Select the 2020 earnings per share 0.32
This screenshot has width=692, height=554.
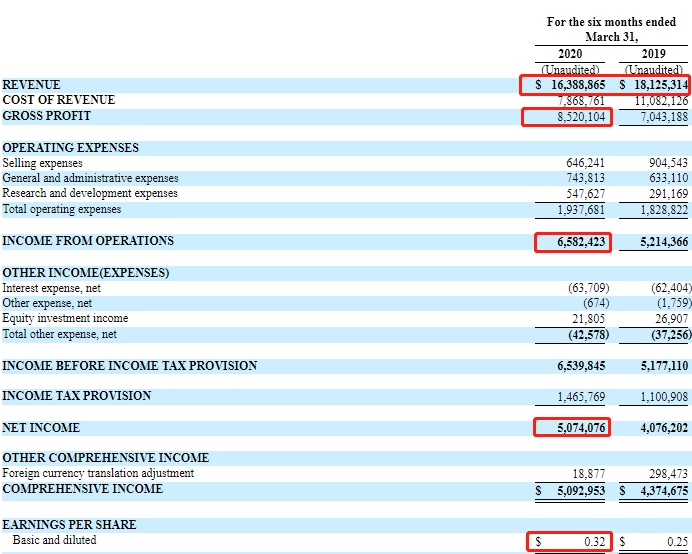[595, 541]
